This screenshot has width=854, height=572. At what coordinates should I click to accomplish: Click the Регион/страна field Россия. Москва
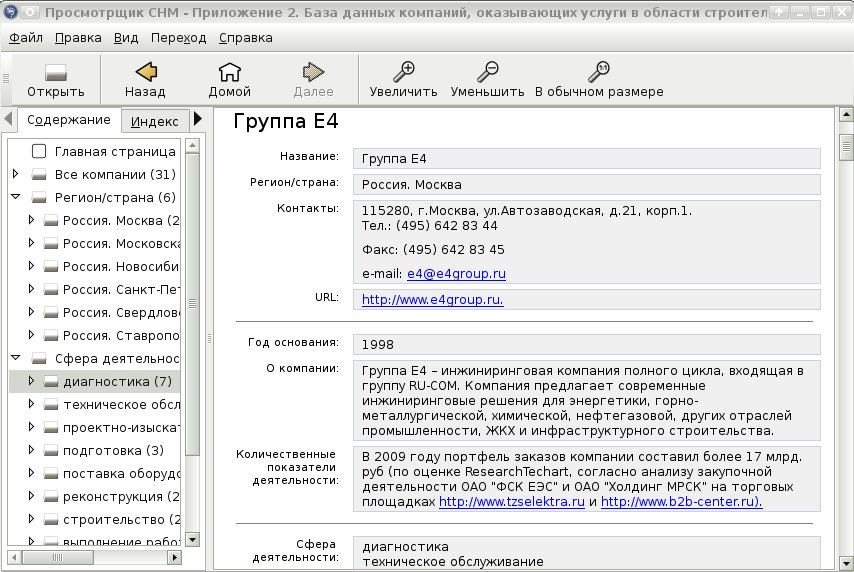[587, 185]
